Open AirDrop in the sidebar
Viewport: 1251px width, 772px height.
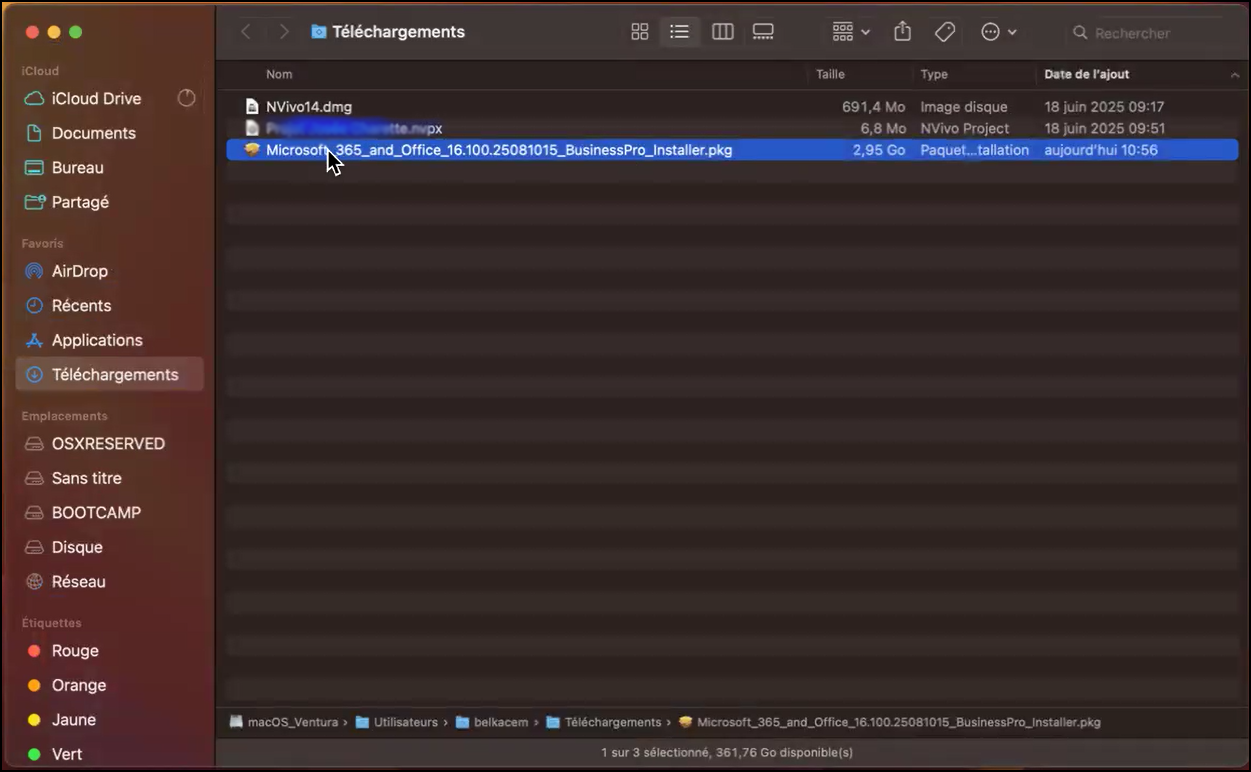80,271
